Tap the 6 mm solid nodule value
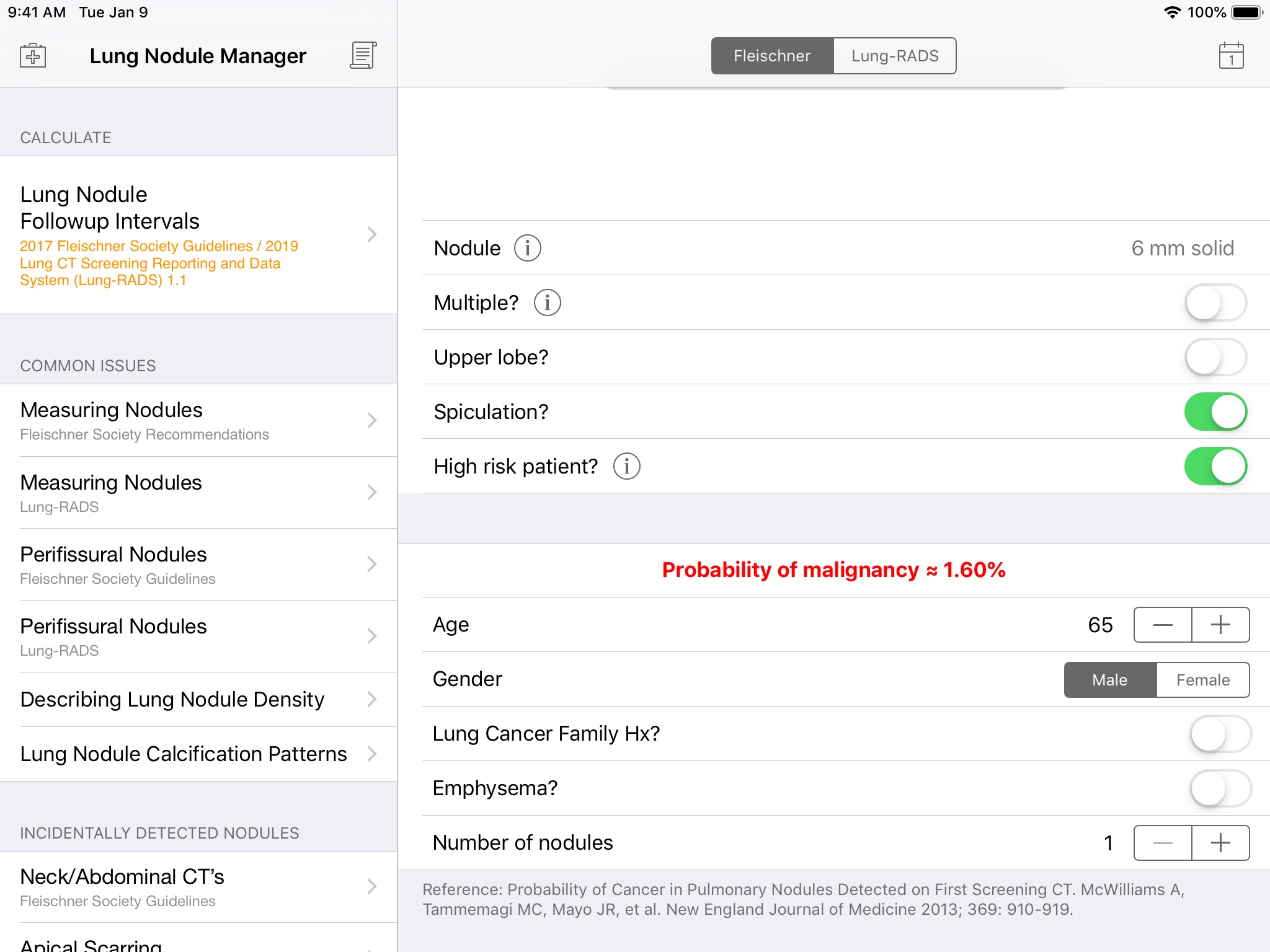This screenshot has width=1270, height=952. (1182, 248)
